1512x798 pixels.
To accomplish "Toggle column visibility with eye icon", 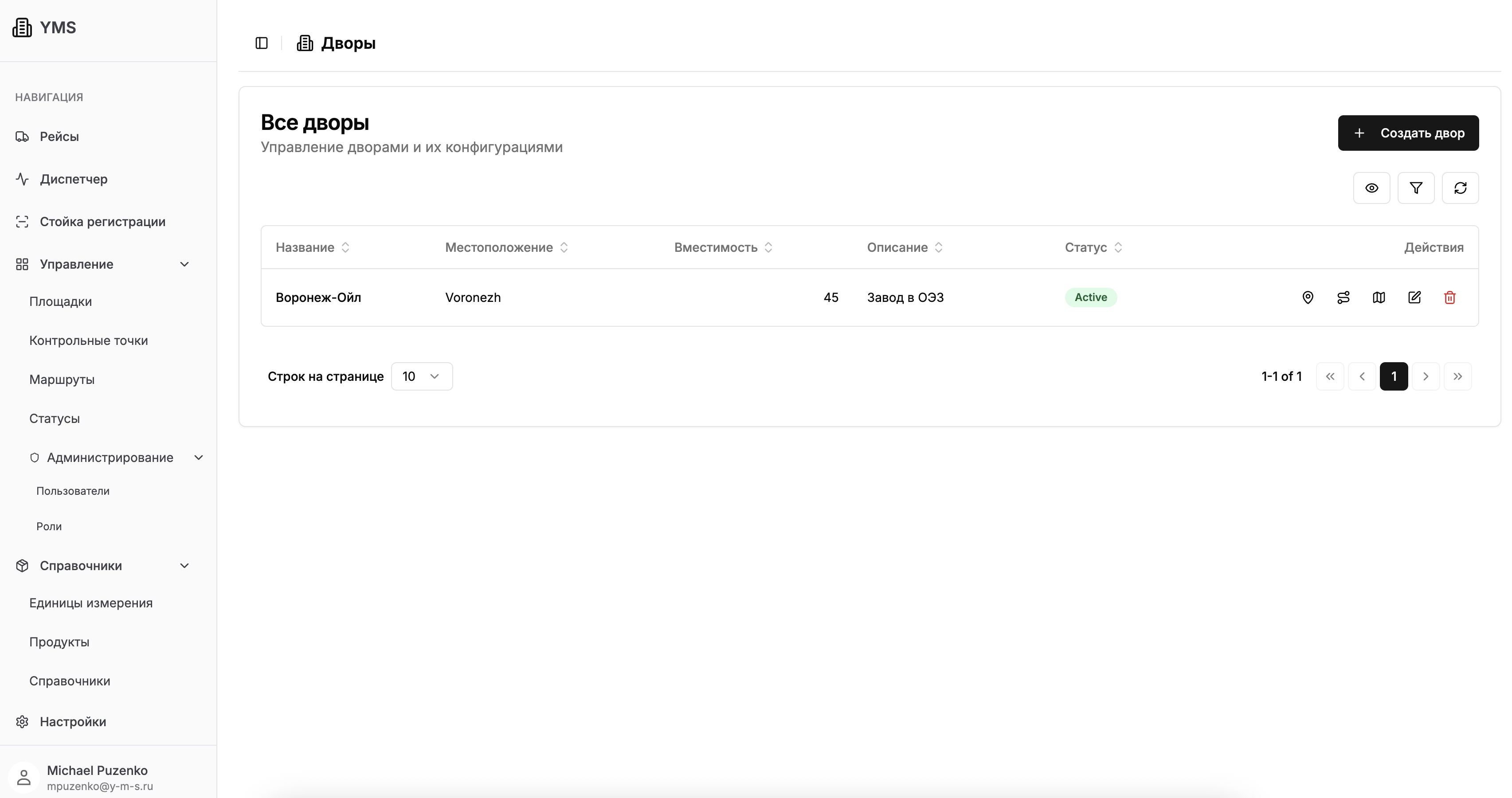I will pyautogui.click(x=1371, y=188).
